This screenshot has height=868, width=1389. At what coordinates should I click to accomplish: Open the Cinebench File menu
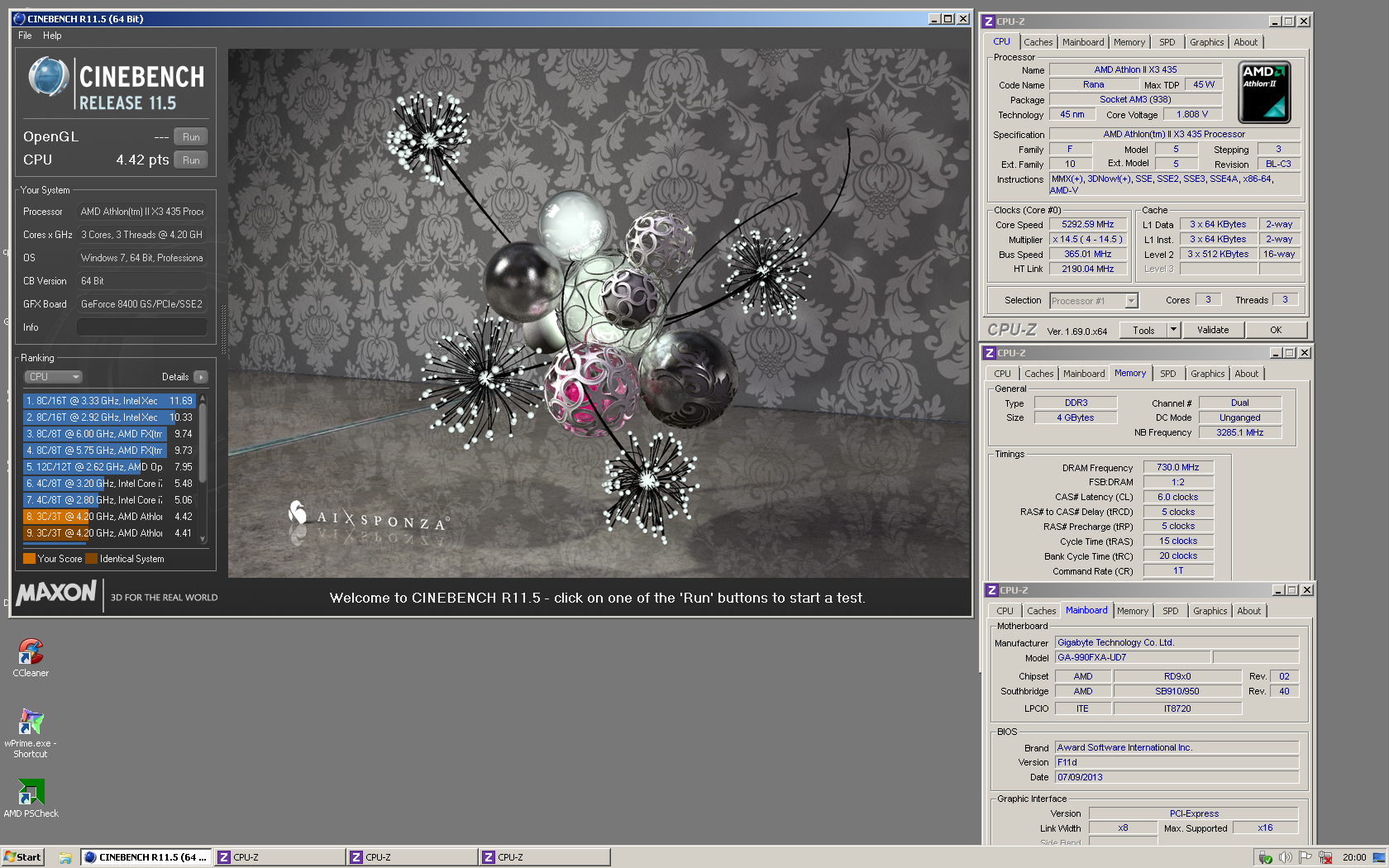point(25,36)
